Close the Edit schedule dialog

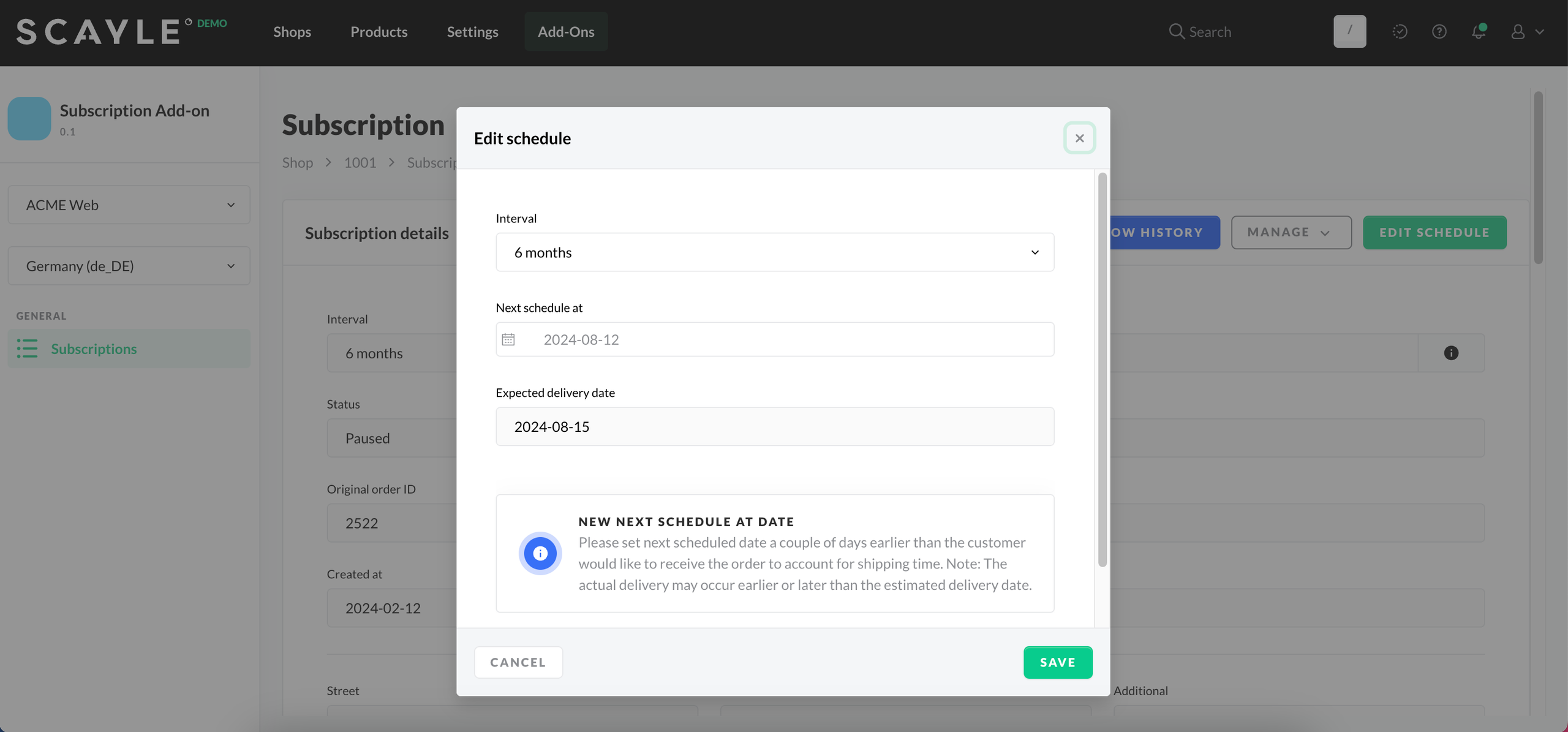[1079, 138]
